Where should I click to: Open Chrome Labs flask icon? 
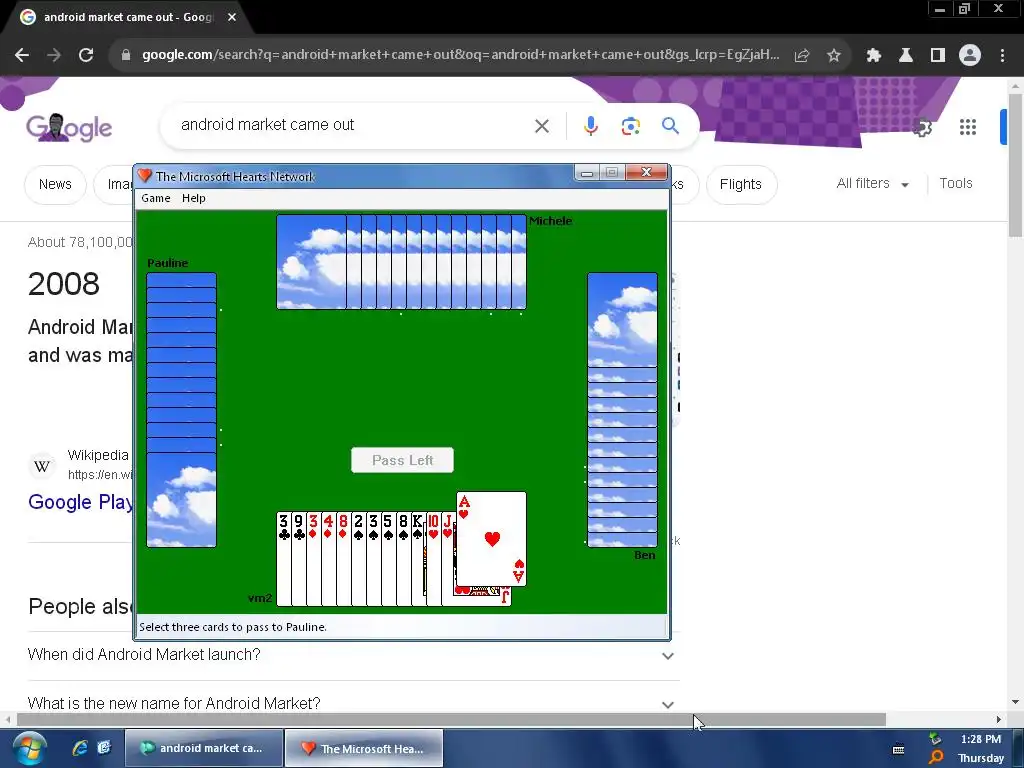click(906, 56)
